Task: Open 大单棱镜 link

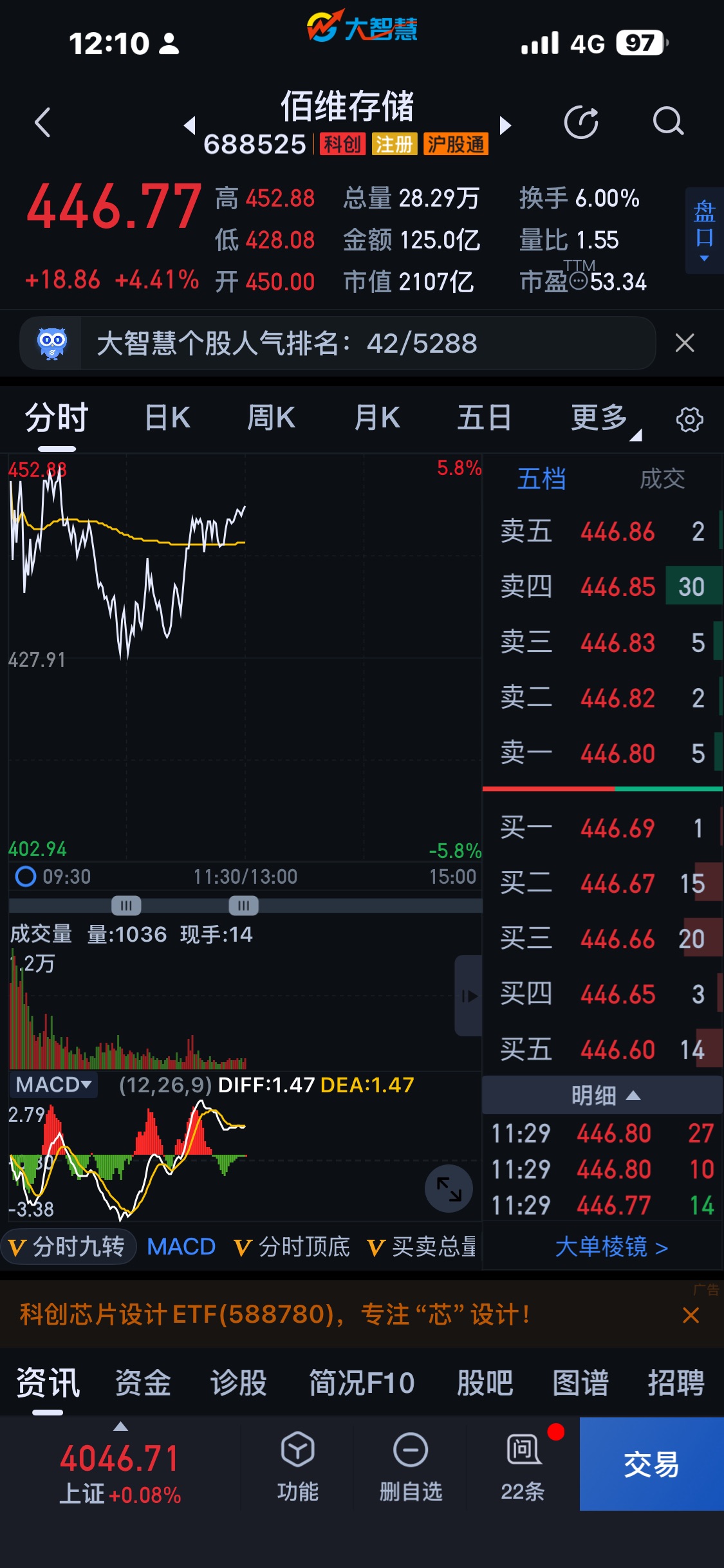Action: tap(611, 1247)
